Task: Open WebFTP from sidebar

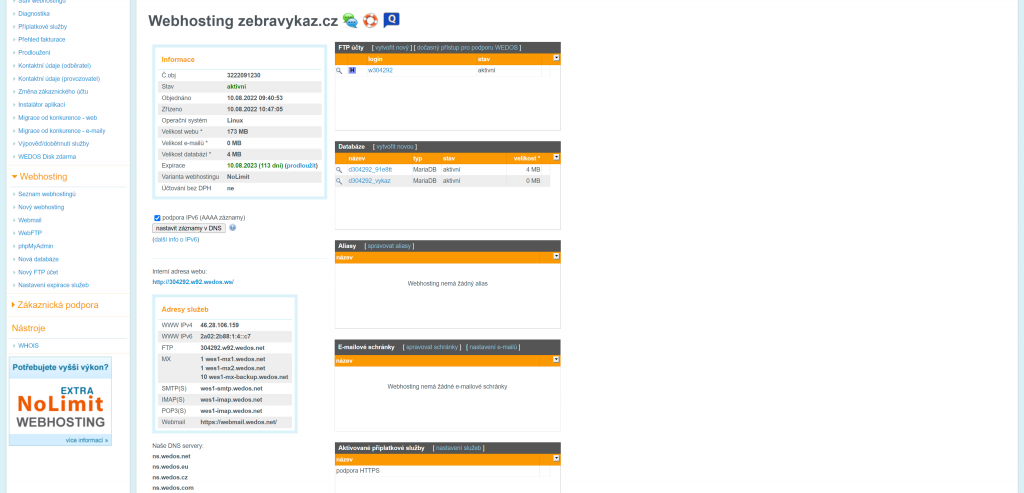Action: tap(30, 233)
